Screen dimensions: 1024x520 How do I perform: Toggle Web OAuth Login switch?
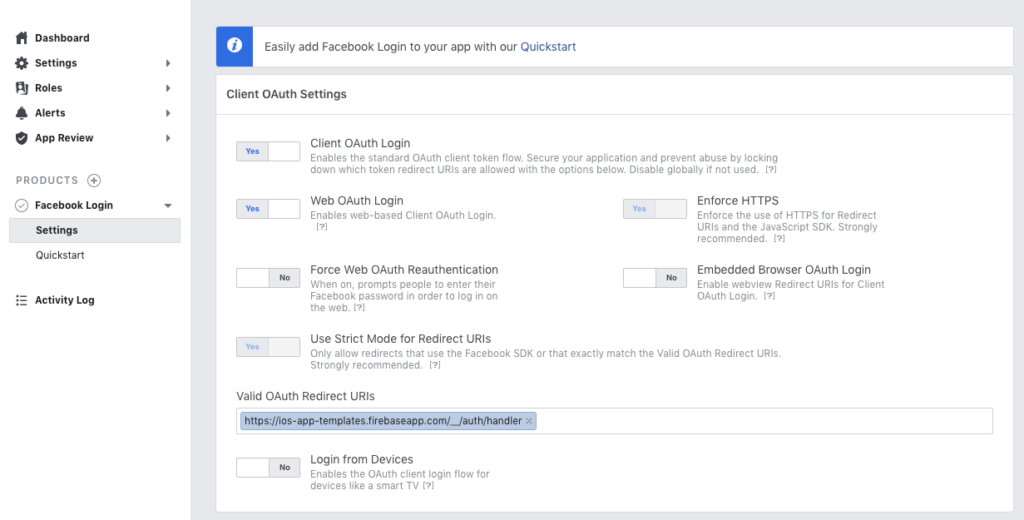(268, 208)
